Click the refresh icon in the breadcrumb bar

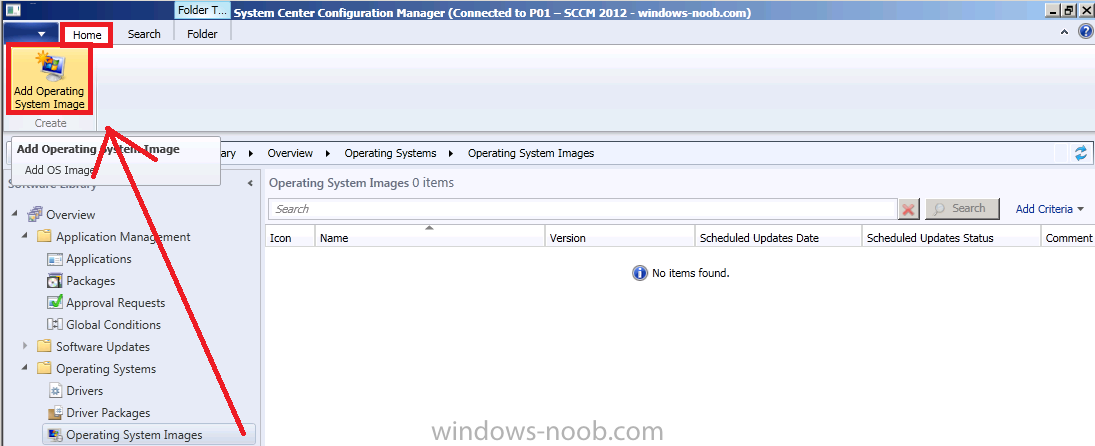(1081, 153)
